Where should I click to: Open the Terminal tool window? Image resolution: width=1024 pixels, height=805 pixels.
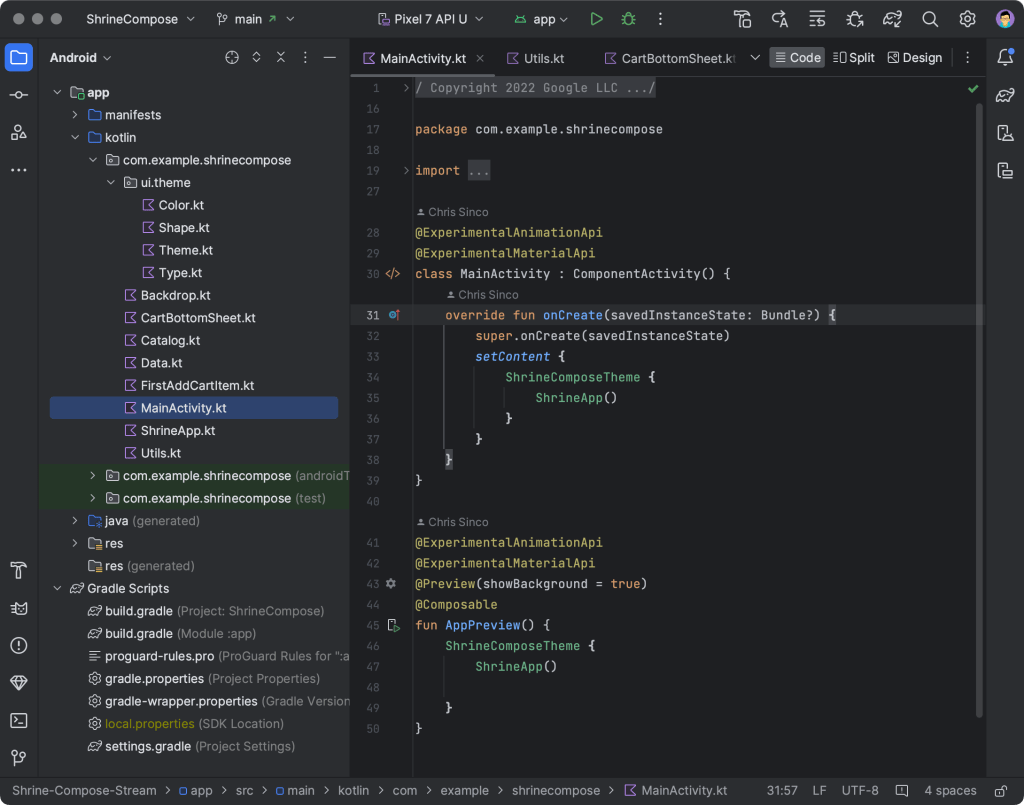[19, 720]
